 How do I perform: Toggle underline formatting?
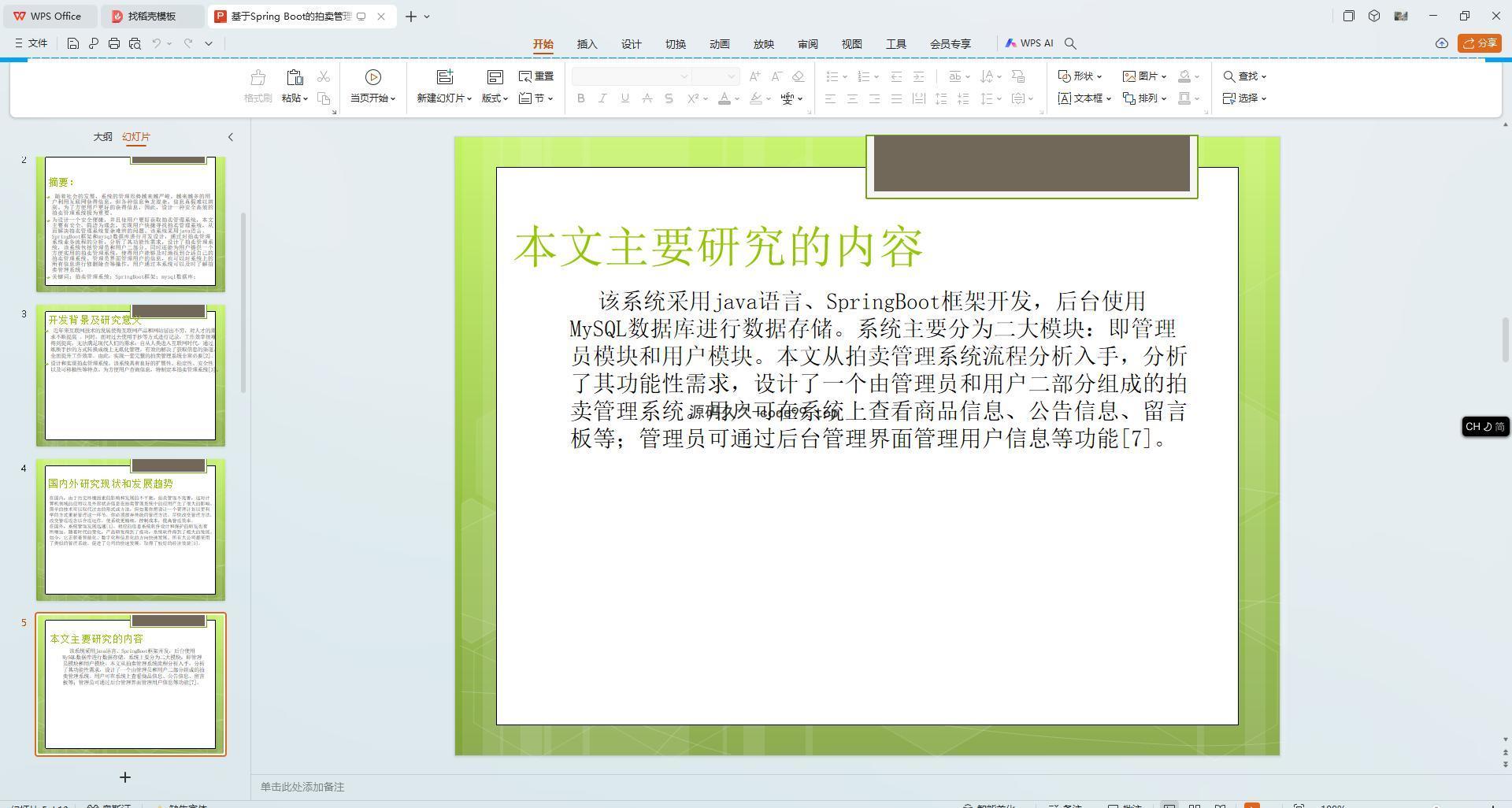coord(624,98)
